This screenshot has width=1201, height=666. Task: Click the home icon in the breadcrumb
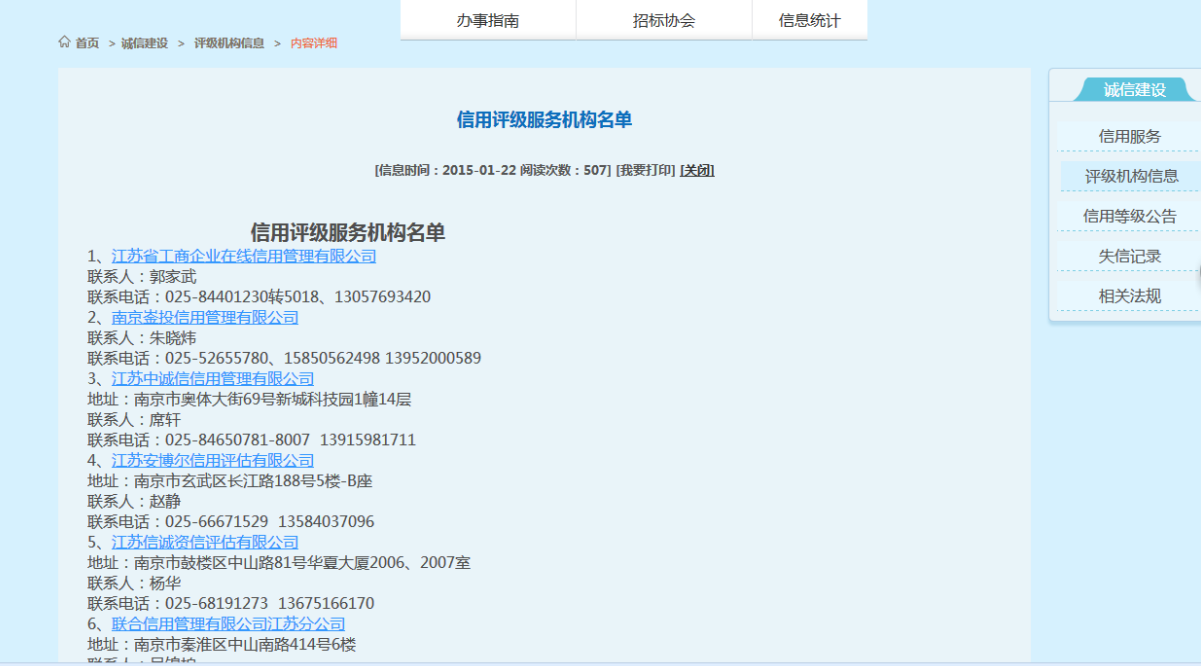(x=65, y=42)
